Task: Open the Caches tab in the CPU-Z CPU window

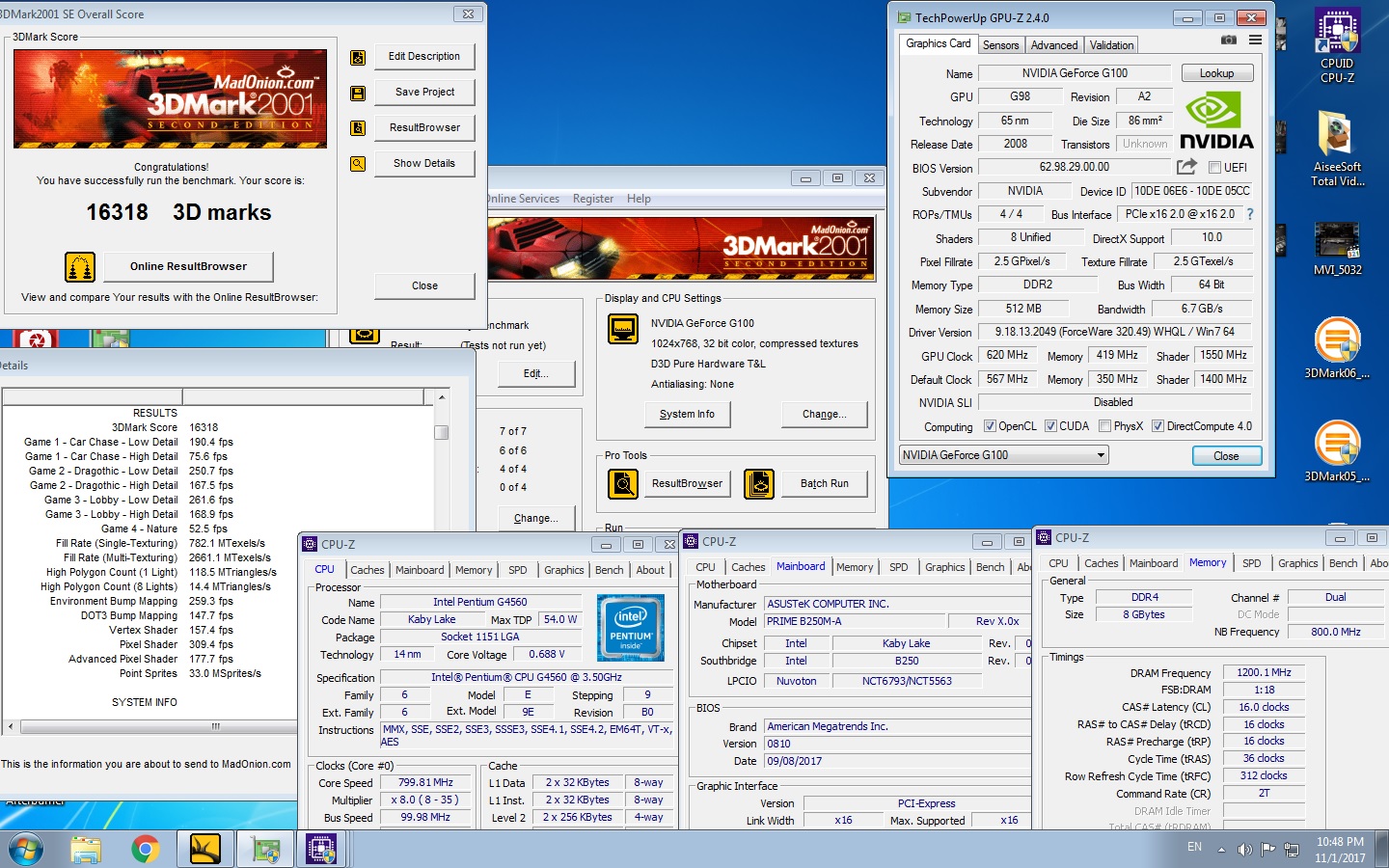Action: [x=368, y=570]
